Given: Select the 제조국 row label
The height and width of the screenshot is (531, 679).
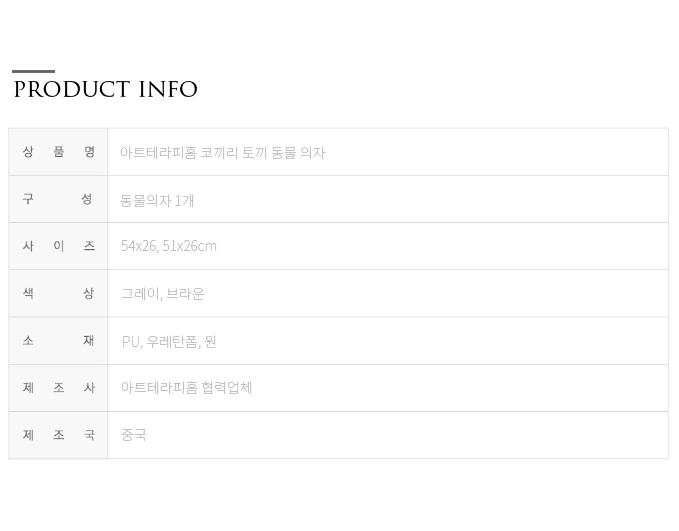Looking at the screenshot, I should click(58, 434).
